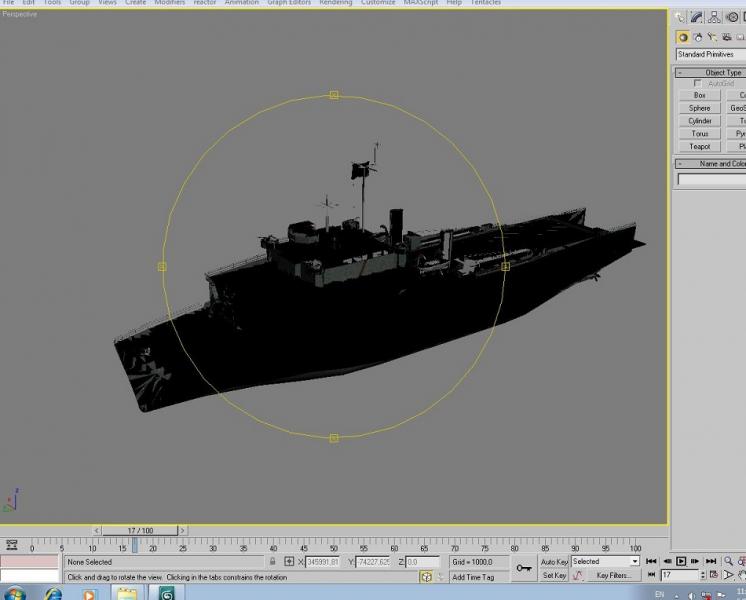The image size is (746, 600).
Task: Open the MAXScript menu
Action: pyautogui.click(x=421, y=3)
